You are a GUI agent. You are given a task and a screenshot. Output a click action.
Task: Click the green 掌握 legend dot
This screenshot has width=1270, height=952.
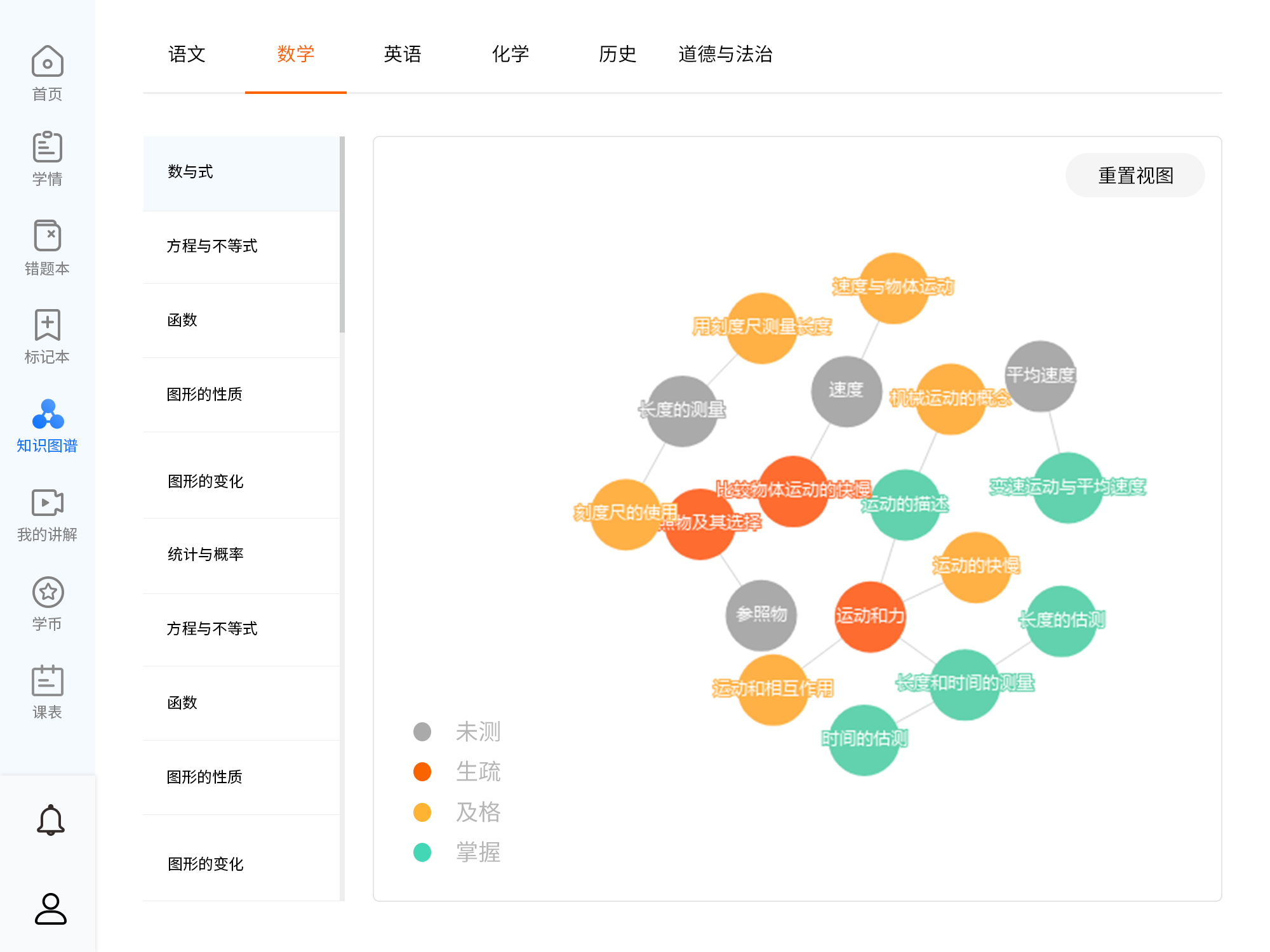pyautogui.click(x=422, y=852)
